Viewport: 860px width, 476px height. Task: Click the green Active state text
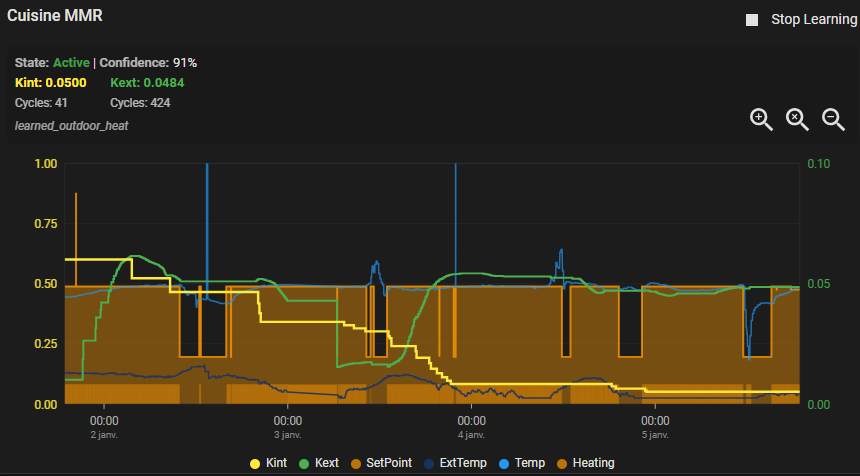[x=71, y=62]
